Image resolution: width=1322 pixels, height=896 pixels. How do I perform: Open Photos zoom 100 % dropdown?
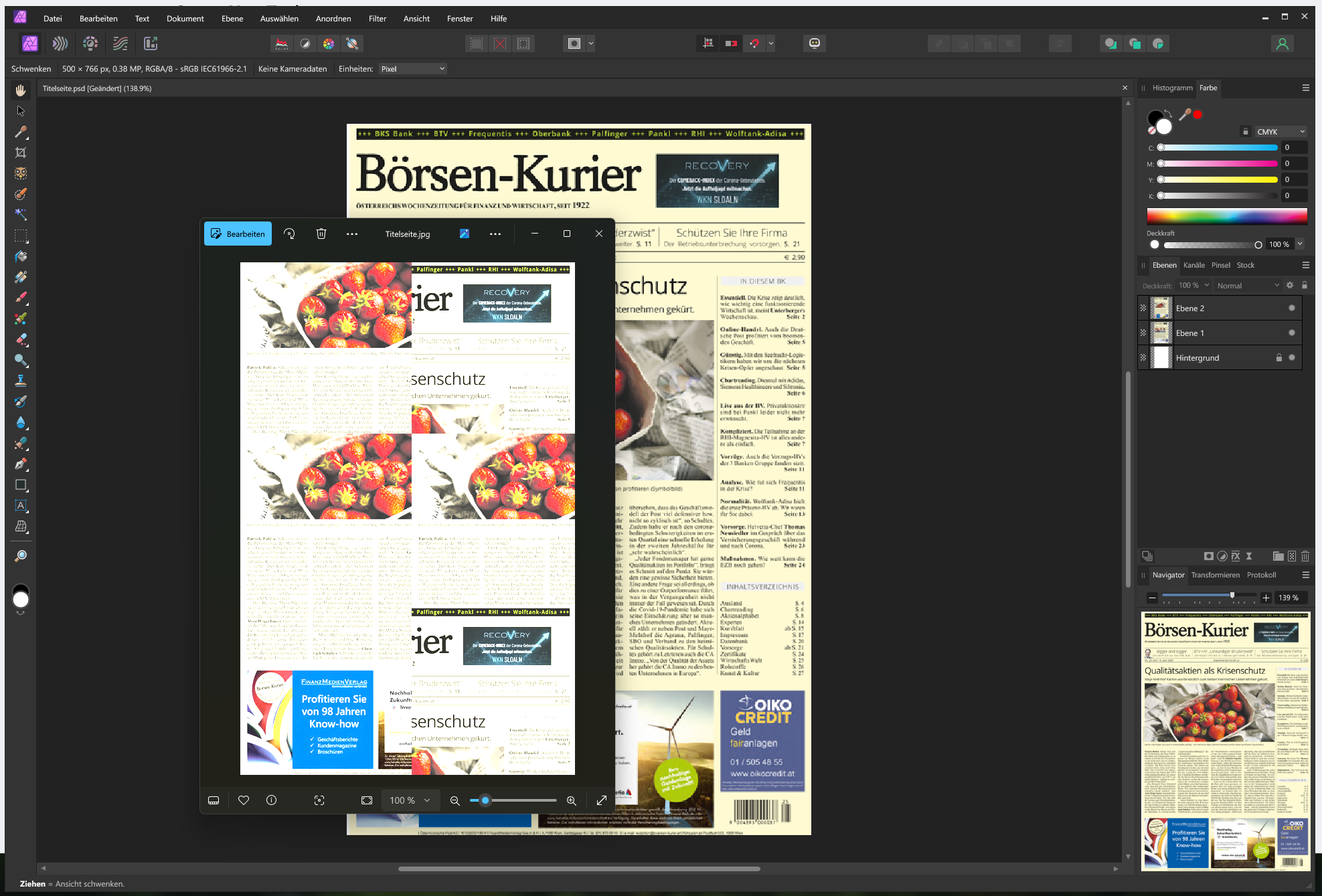click(x=410, y=800)
